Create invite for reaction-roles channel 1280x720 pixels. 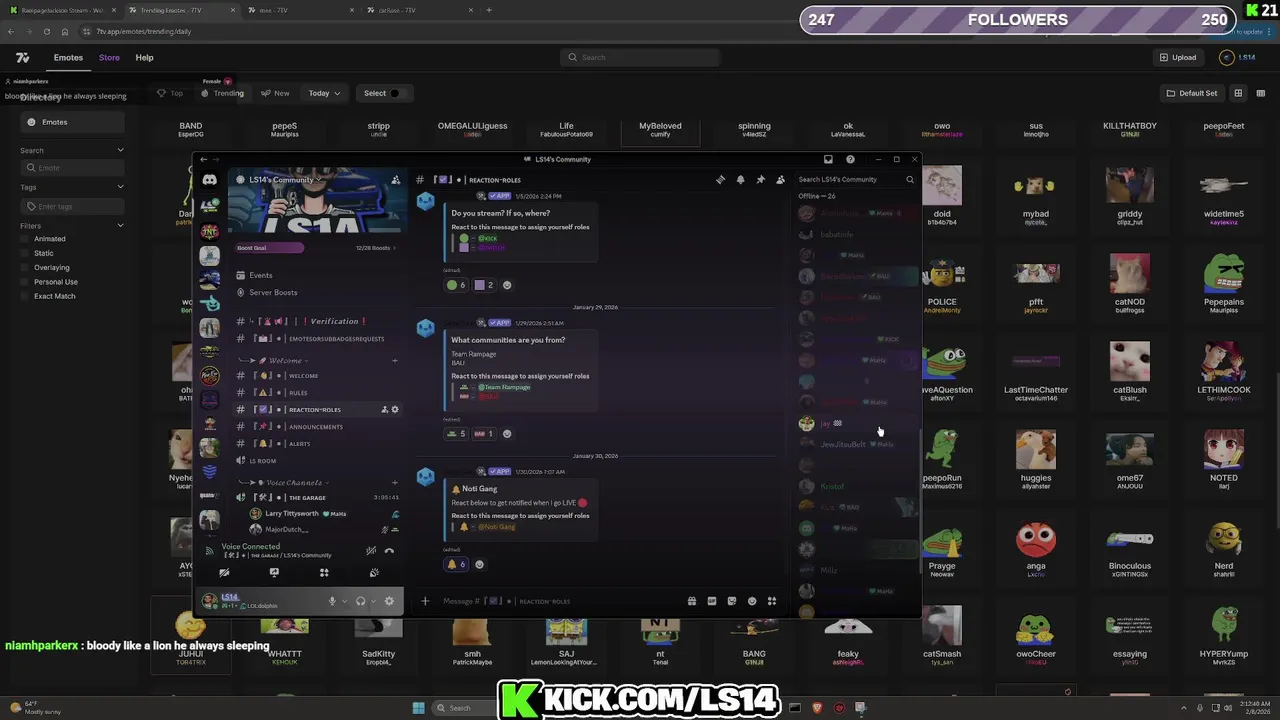pyautogui.click(x=384, y=410)
